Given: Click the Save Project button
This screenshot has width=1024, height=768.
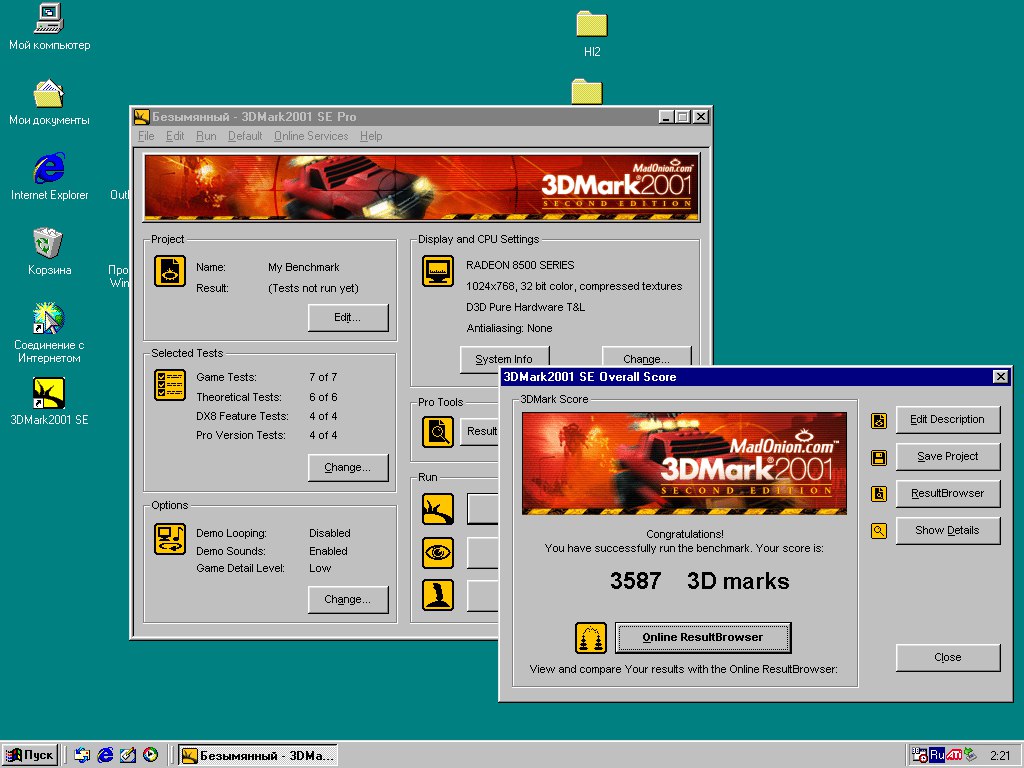Looking at the screenshot, I should point(947,456).
